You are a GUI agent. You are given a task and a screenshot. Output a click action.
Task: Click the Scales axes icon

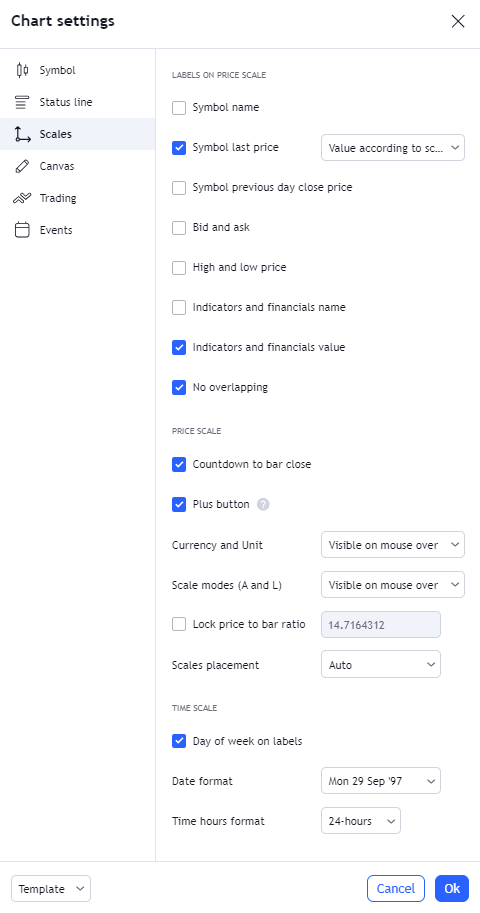coord(22,135)
